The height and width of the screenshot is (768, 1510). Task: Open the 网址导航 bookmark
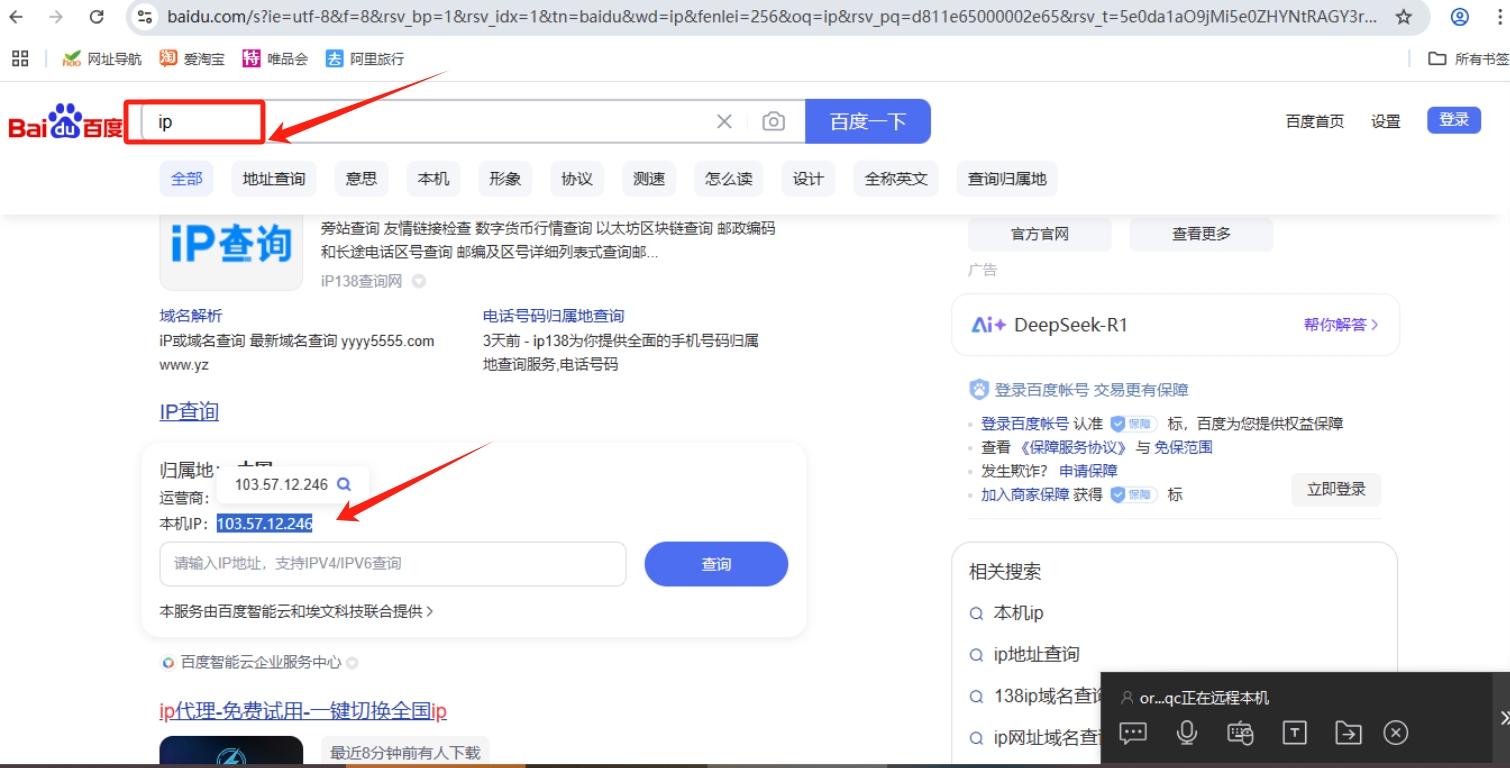[x=102, y=59]
